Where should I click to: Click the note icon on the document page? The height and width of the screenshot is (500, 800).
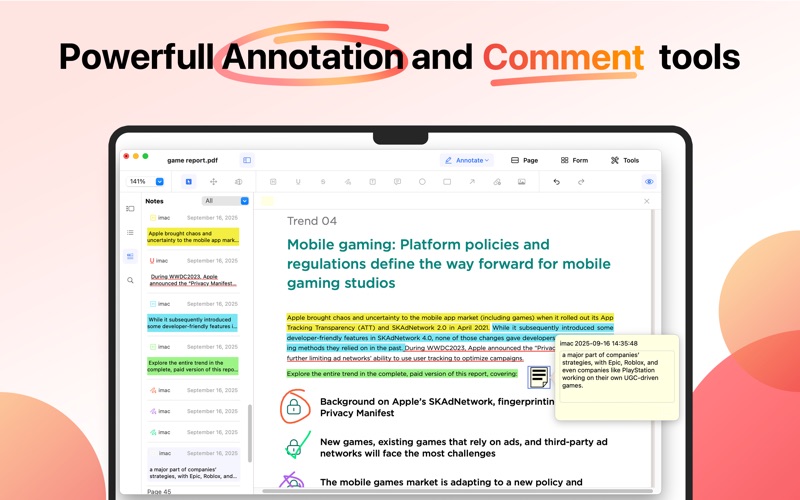[539, 377]
